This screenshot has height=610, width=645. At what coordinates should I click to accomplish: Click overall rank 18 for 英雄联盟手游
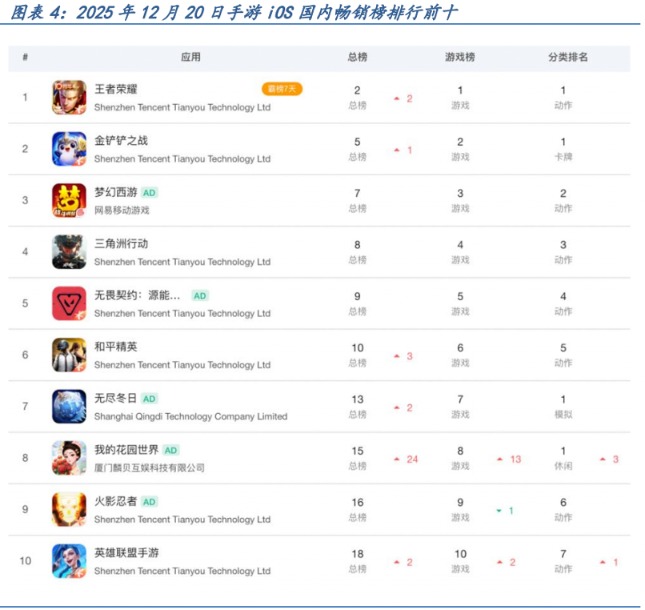click(357, 554)
